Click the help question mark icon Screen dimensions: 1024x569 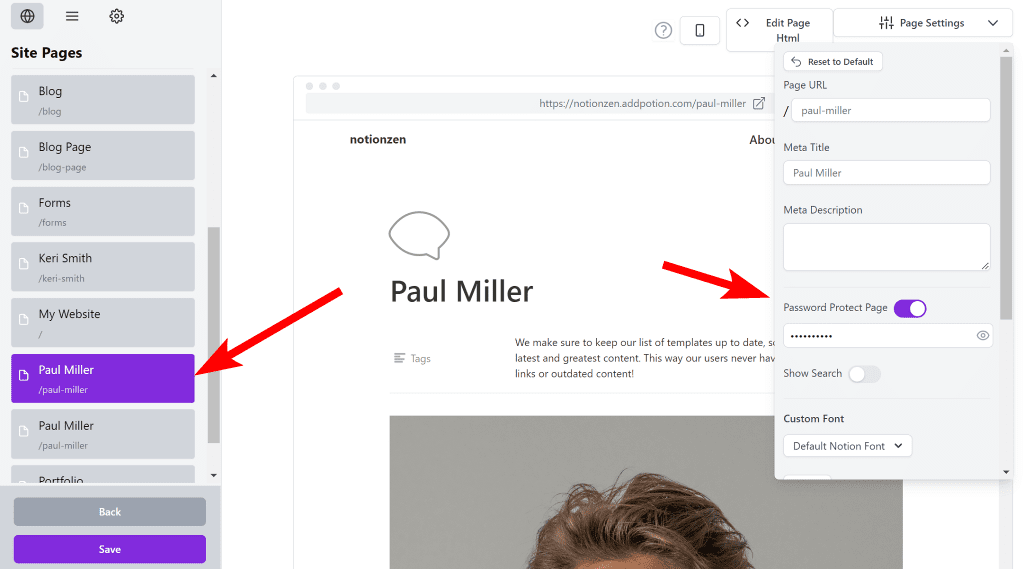(663, 30)
